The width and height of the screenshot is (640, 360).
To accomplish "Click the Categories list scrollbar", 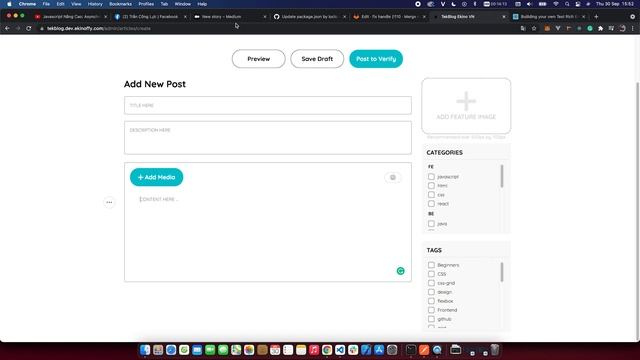I will 502,176.
